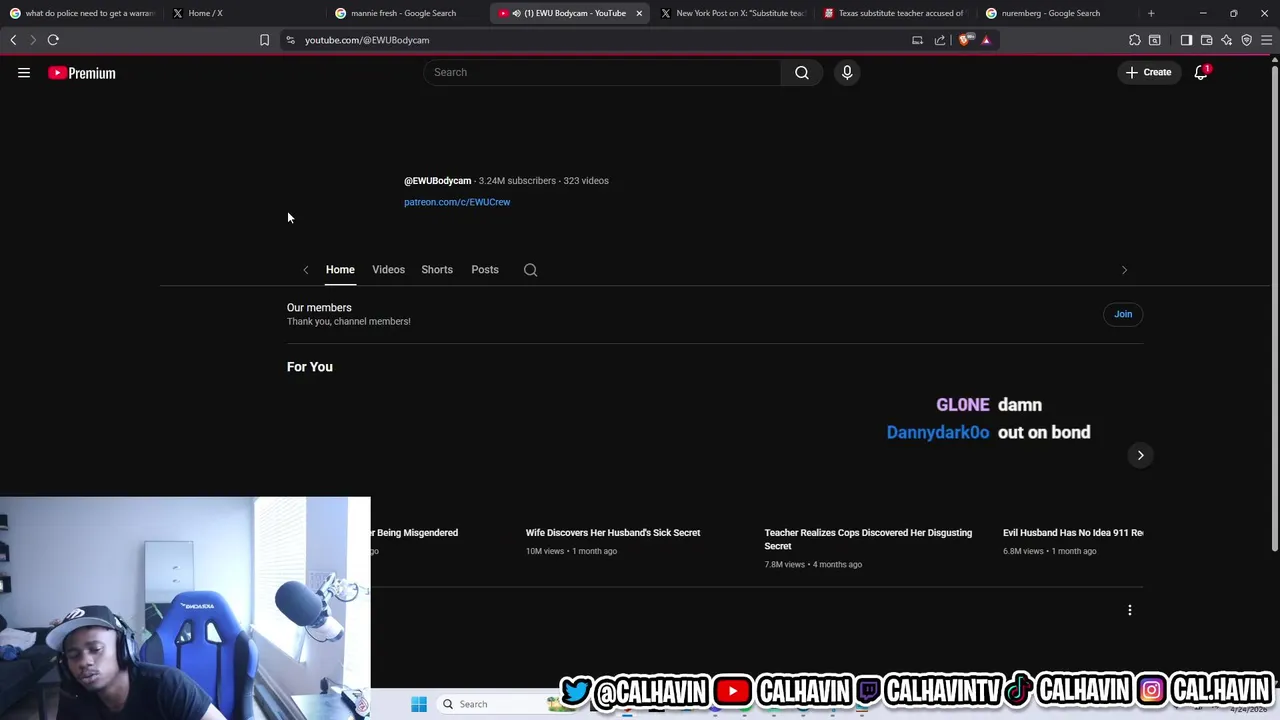1280x720 pixels.
Task: Select the channel Home tab
Action: [340, 270]
